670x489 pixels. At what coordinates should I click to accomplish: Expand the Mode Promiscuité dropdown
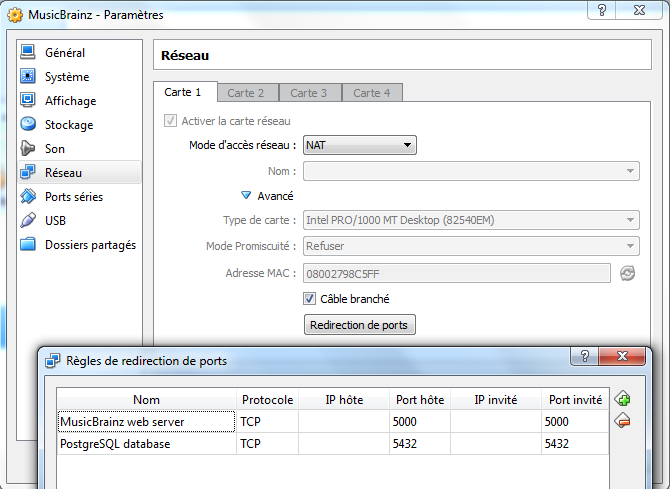(x=471, y=246)
